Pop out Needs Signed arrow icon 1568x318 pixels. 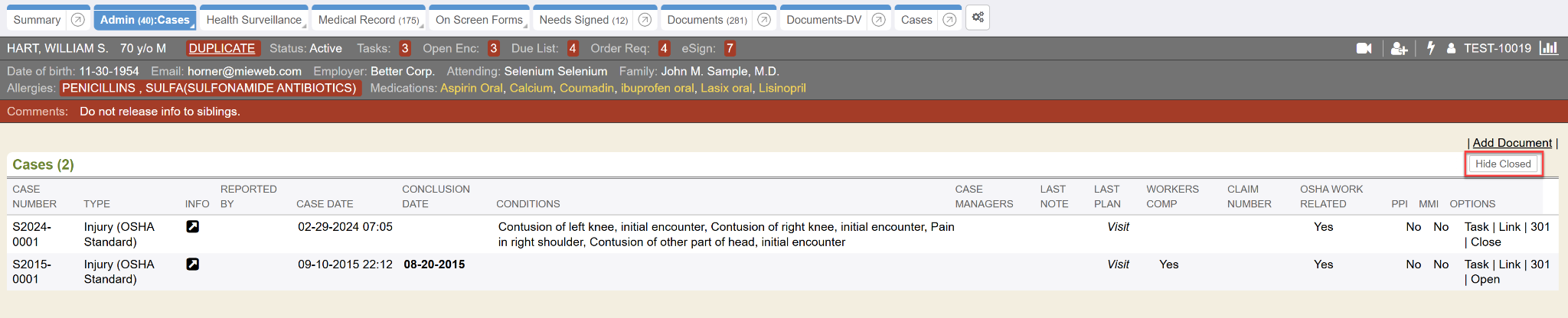coord(645,20)
